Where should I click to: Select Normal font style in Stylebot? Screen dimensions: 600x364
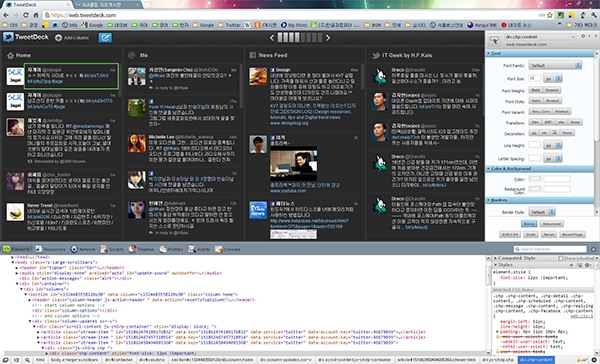click(x=552, y=101)
